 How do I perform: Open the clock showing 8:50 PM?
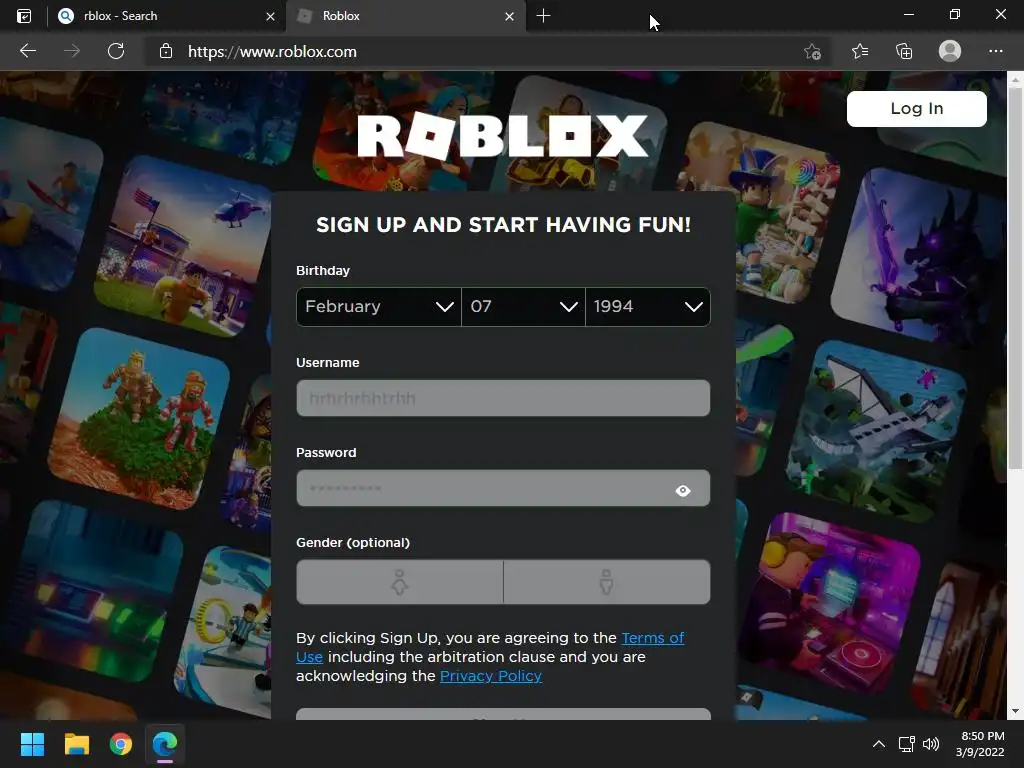click(x=980, y=744)
